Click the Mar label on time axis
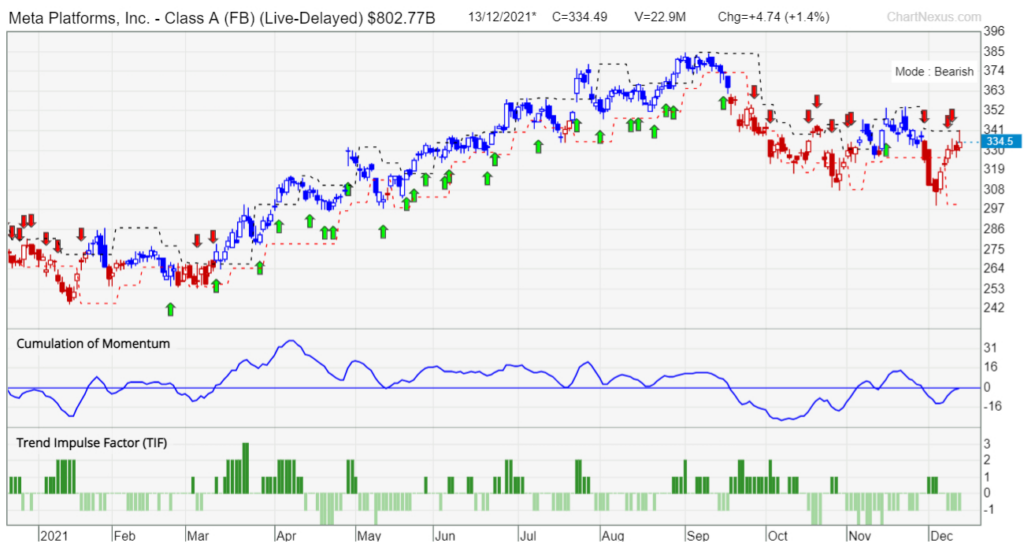The height and width of the screenshot is (547, 1024). [198, 536]
